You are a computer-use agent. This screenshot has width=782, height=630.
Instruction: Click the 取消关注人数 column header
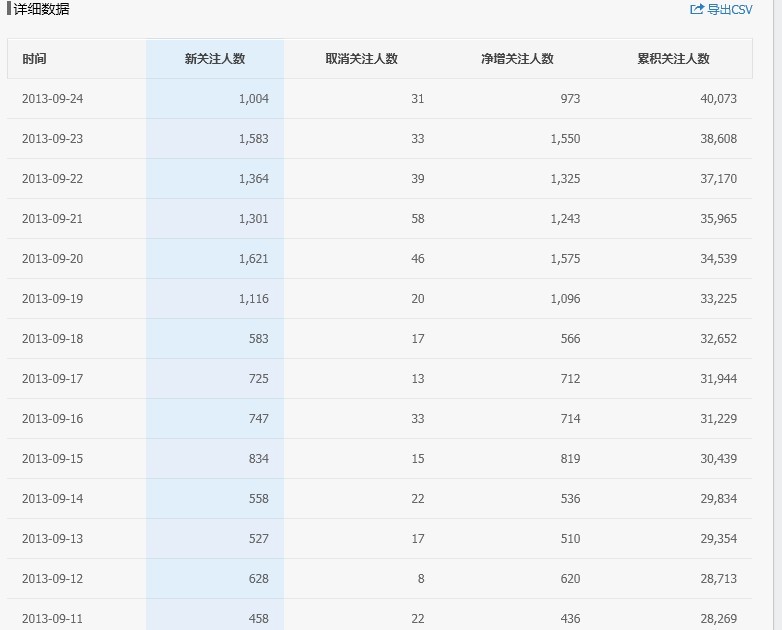(362, 59)
